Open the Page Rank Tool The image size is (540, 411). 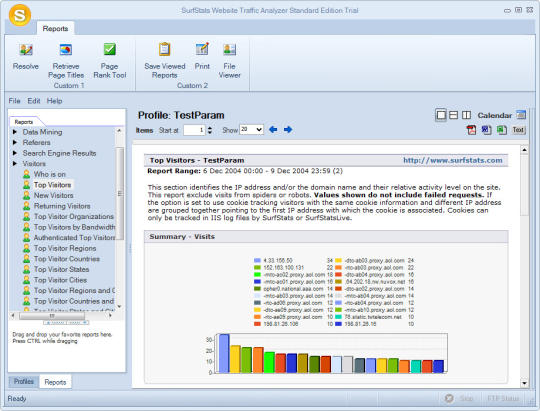click(x=110, y=50)
